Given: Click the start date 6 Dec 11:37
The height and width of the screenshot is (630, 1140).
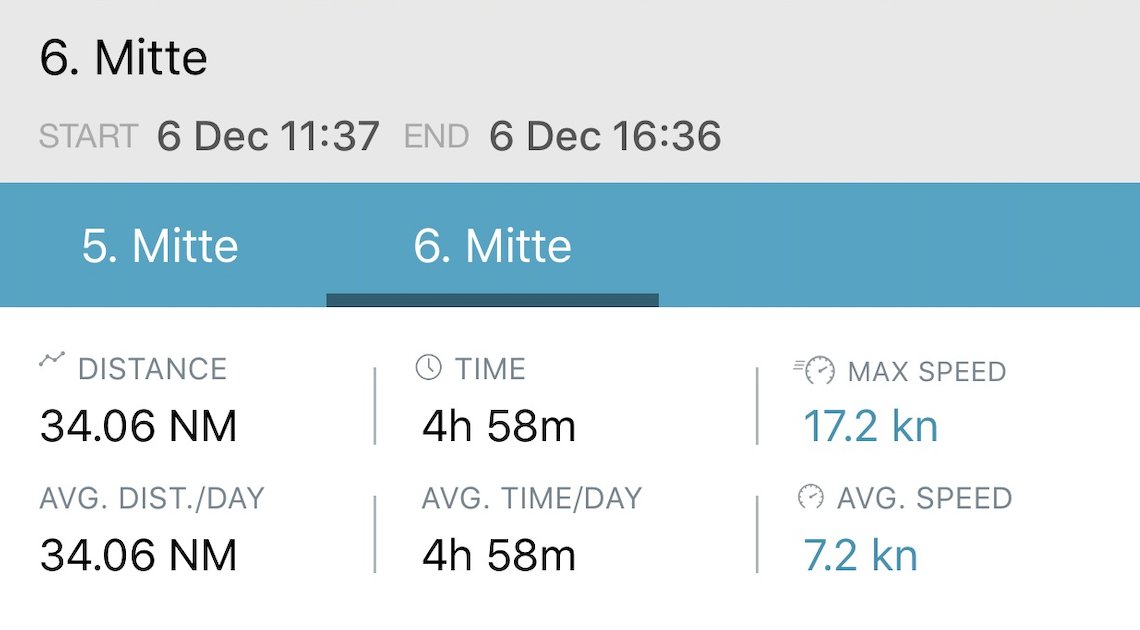Looking at the screenshot, I should tap(268, 136).
